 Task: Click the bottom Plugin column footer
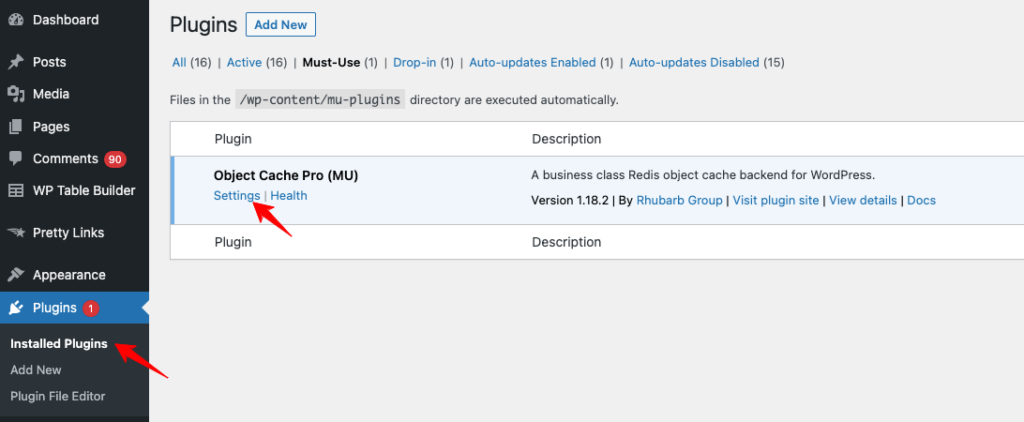[x=233, y=242]
